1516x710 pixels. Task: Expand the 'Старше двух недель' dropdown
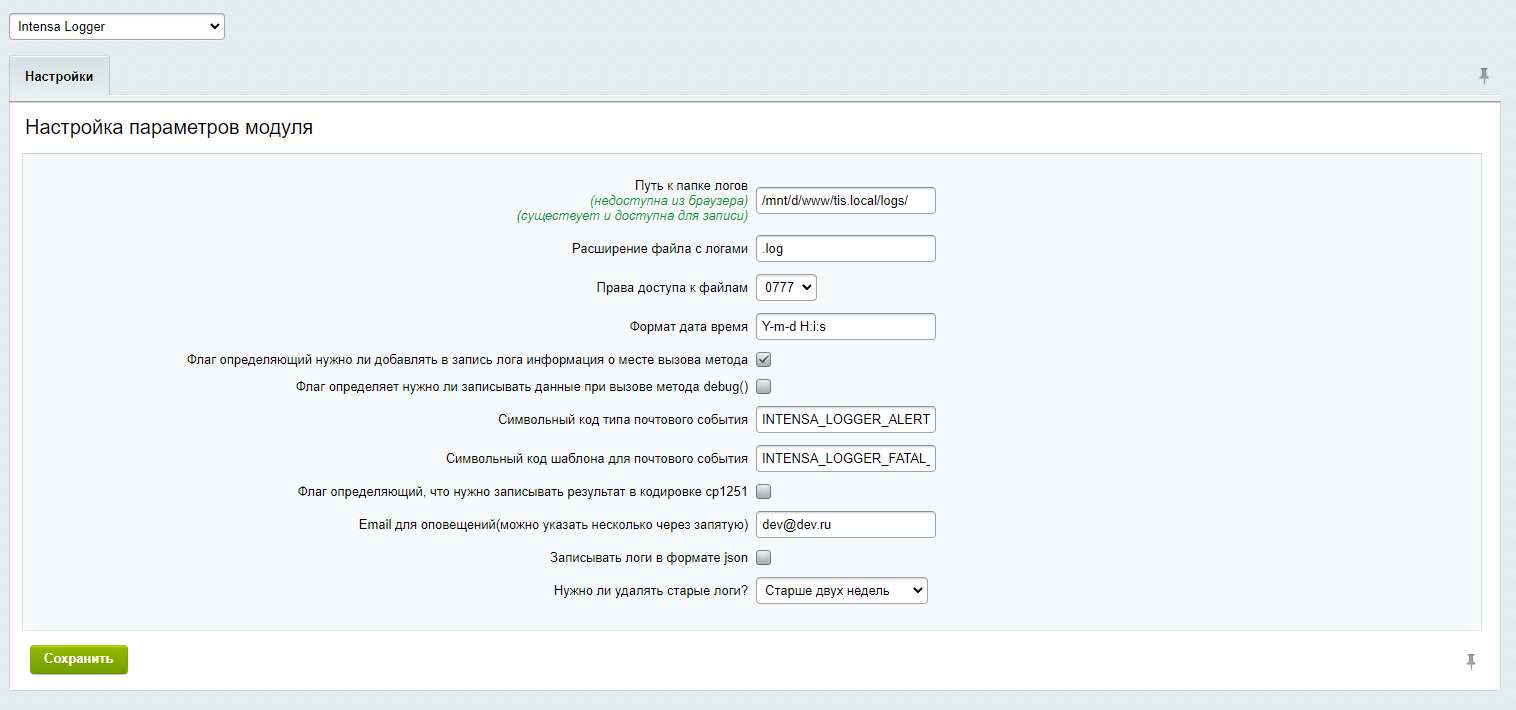click(842, 591)
